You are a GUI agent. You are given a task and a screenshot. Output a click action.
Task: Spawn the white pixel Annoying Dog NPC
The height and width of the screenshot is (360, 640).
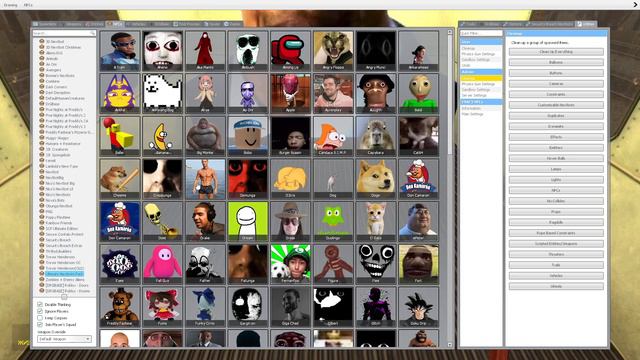(162, 93)
